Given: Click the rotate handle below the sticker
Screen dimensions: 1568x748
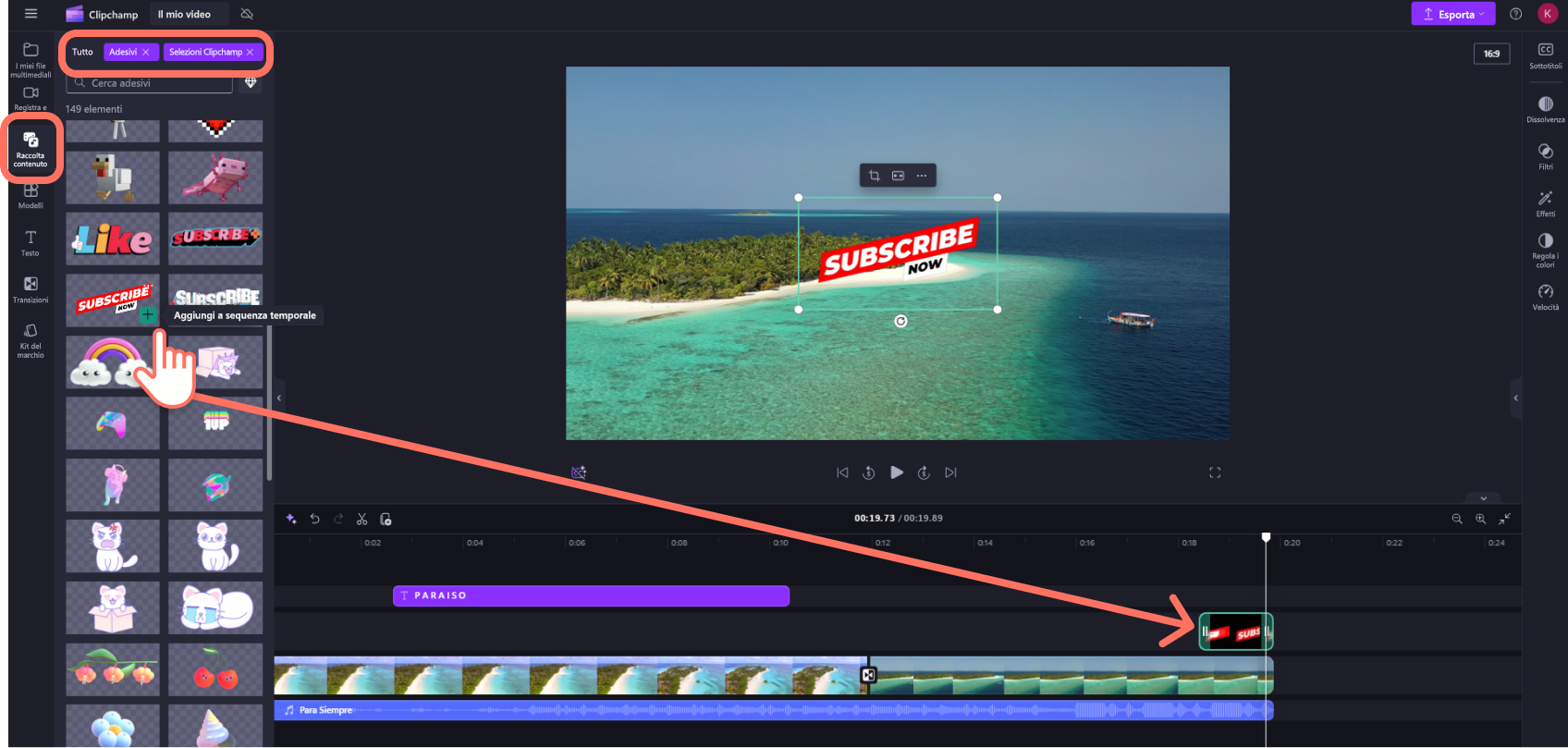Looking at the screenshot, I should pos(900,321).
